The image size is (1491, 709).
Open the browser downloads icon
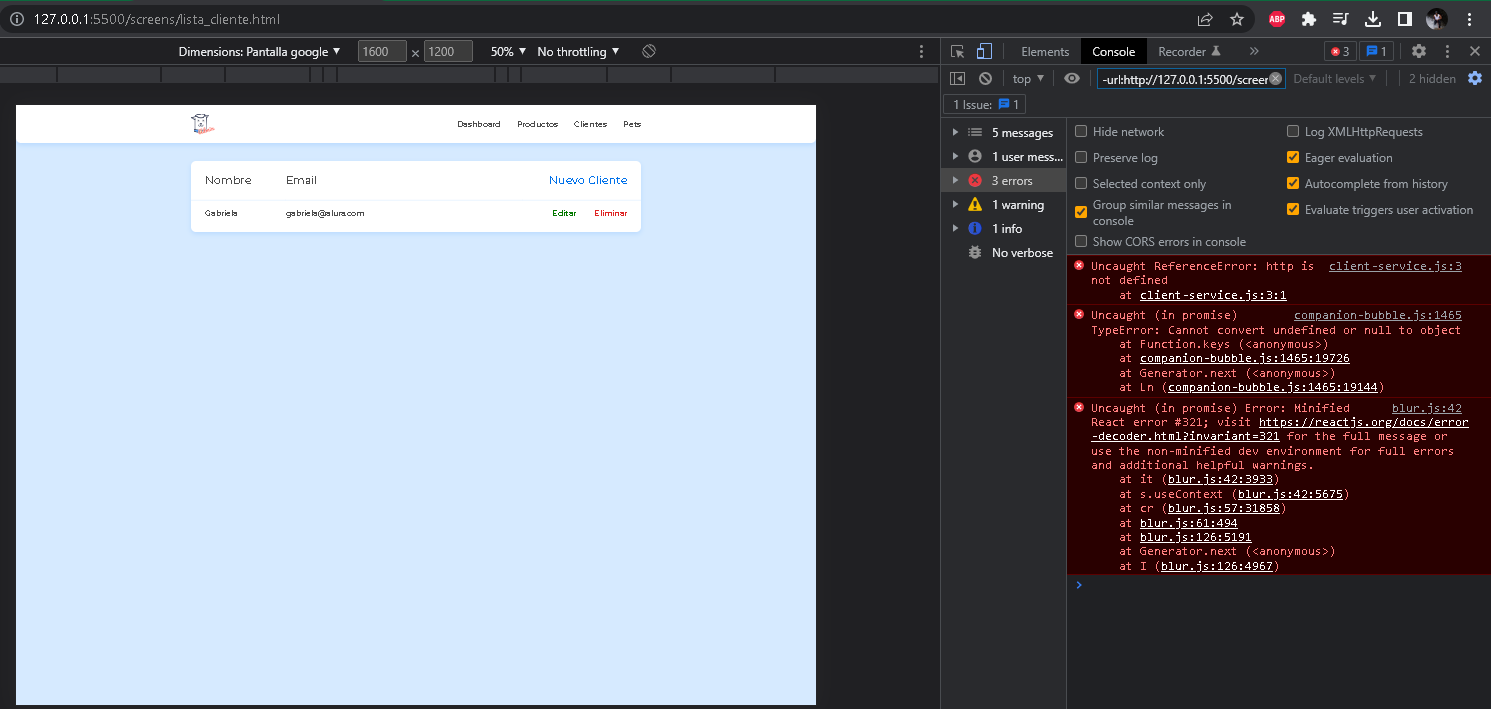1373,19
